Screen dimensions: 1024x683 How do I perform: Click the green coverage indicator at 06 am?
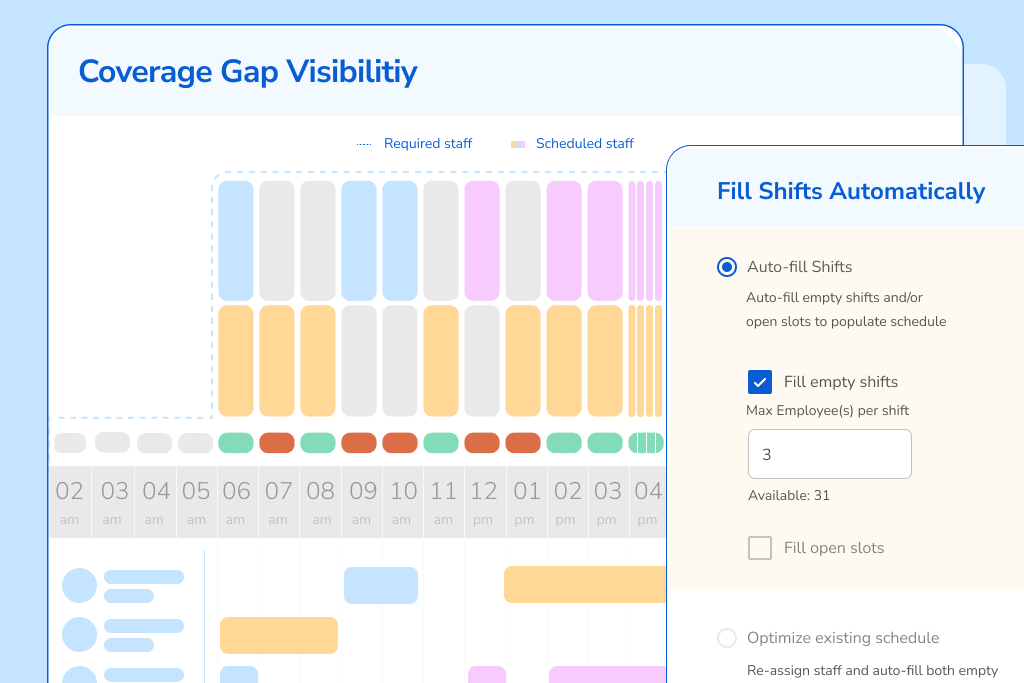(236, 442)
